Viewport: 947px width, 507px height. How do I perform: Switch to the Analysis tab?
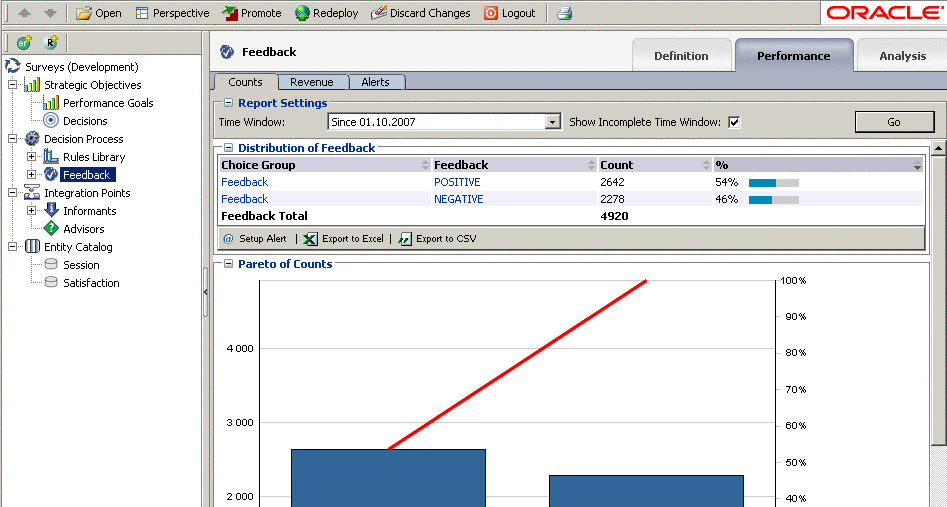pyautogui.click(x=902, y=56)
